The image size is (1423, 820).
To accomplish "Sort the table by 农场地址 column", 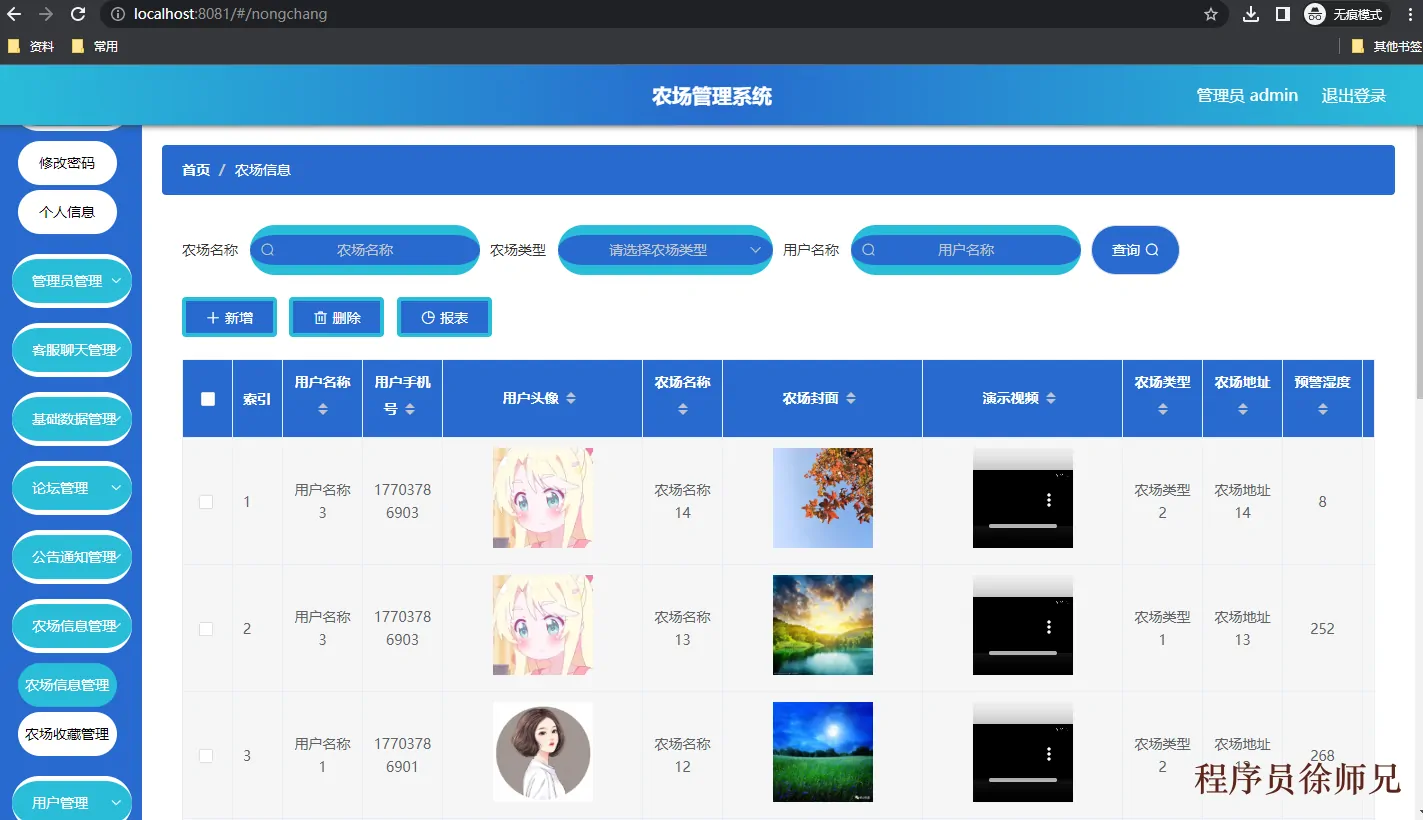I will click(x=1242, y=409).
